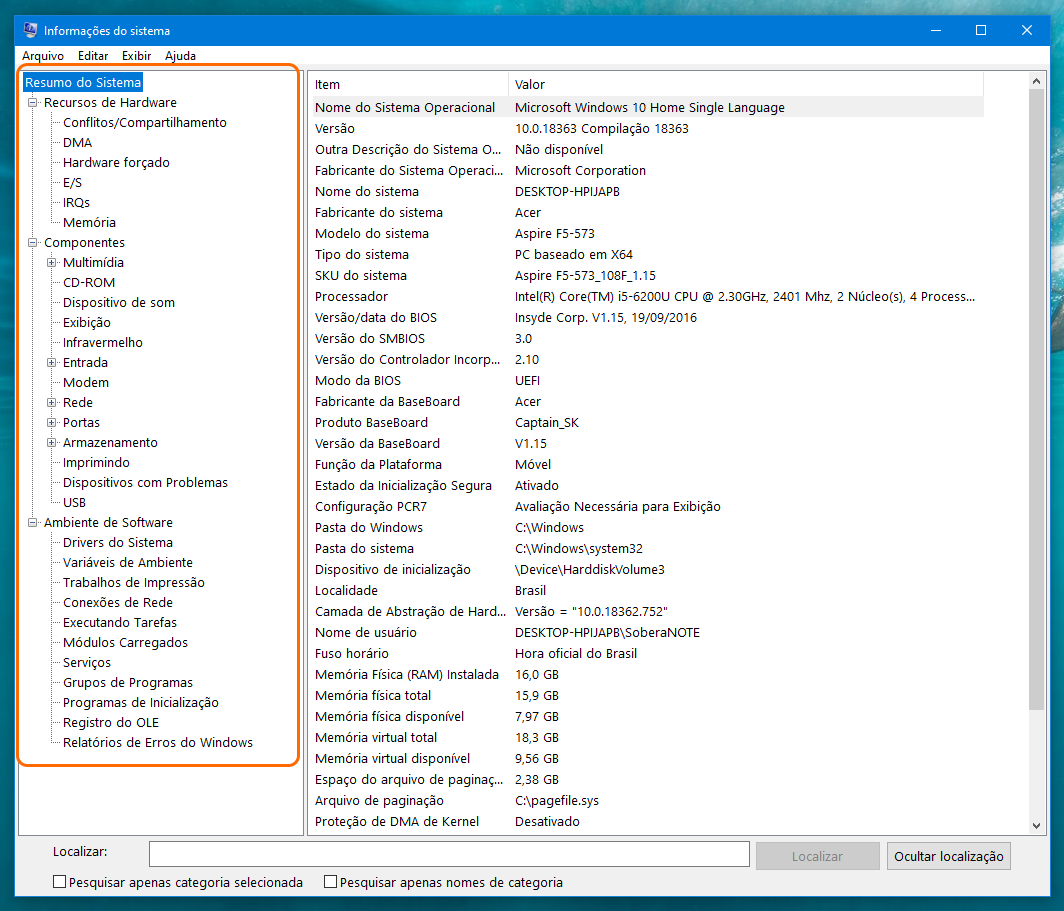Select the Modem tree item
The width and height of the screenshot is (1064, 911).
(x=86, y=383)
